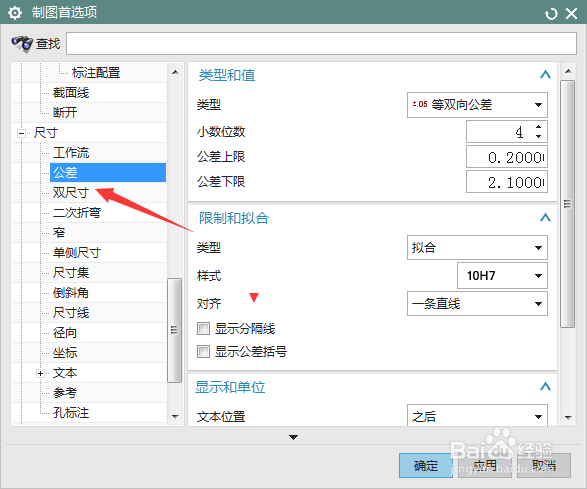Click the 查找 search input field
587x489 pixels.
point(321,43)
